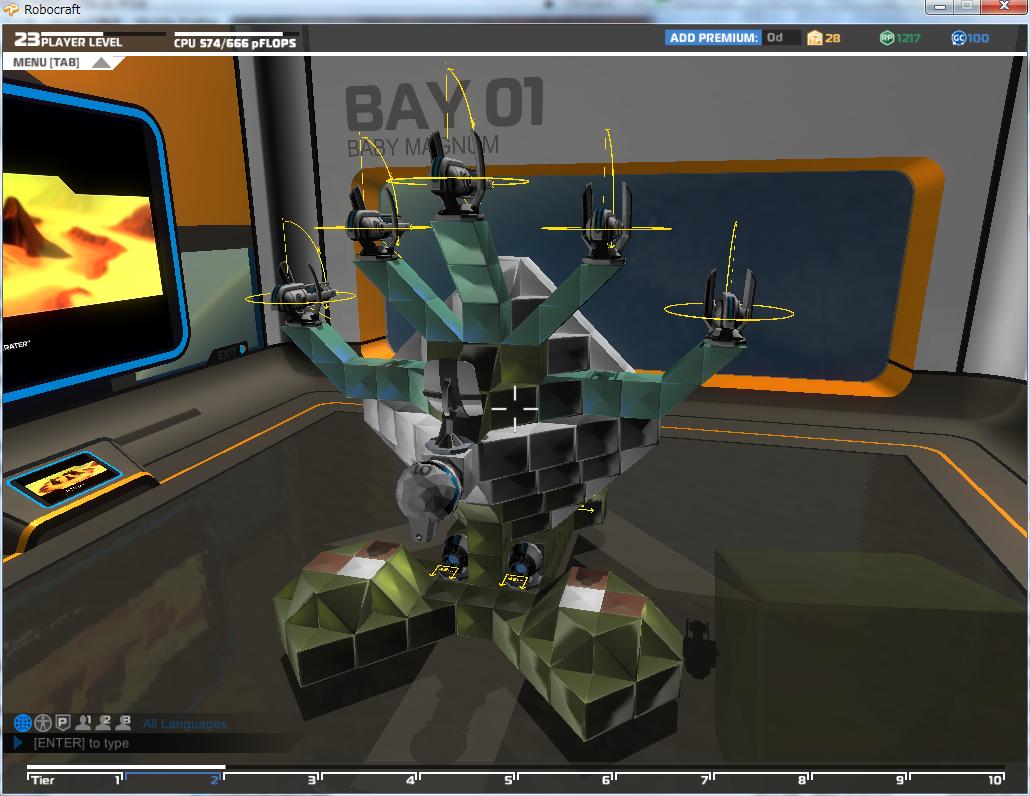This screenshot has width=1030, height=796.
Task: Click the Tier 3 segment
Action: point(271,779)
